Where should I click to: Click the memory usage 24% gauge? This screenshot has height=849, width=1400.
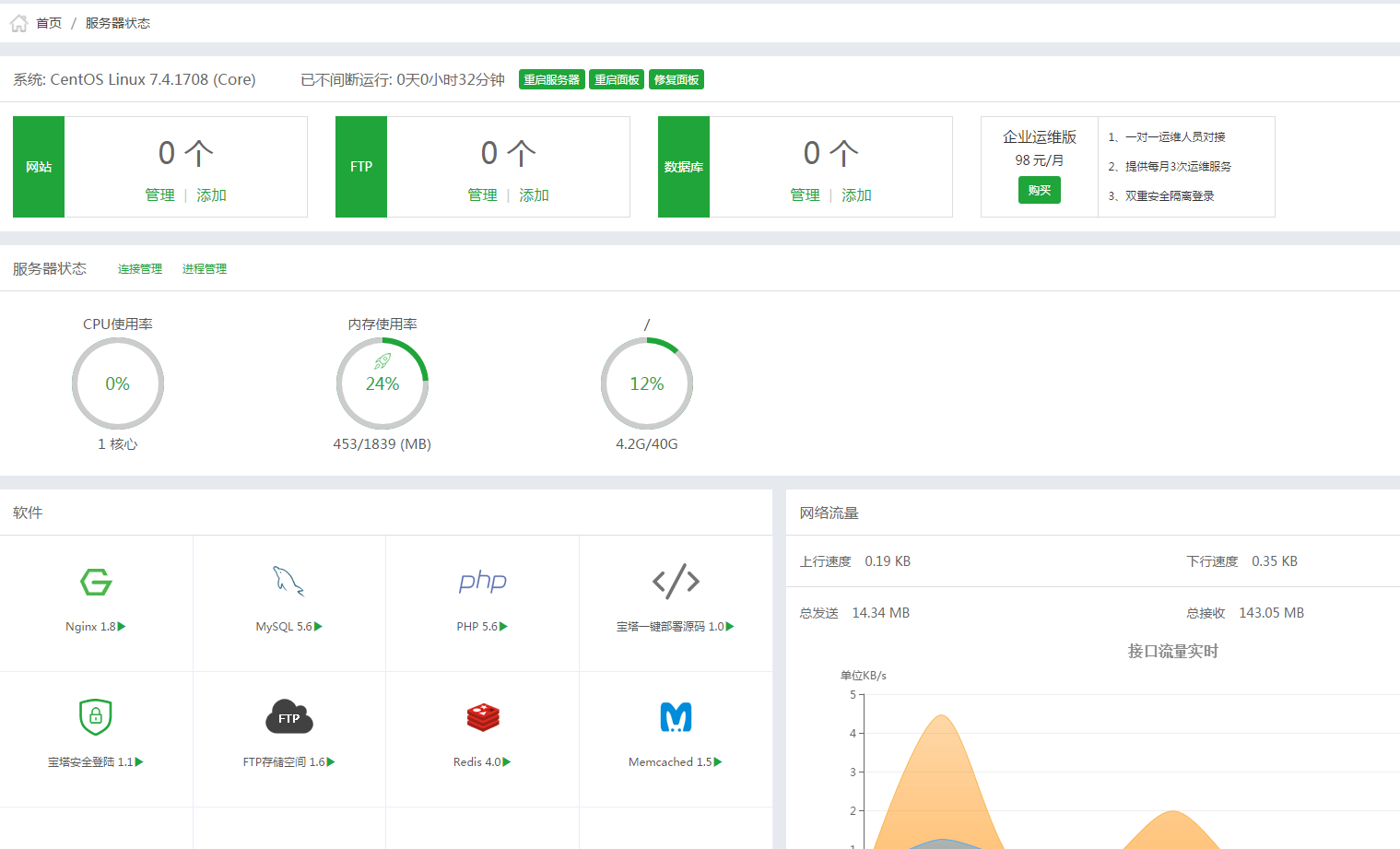[x=382, y=383]
